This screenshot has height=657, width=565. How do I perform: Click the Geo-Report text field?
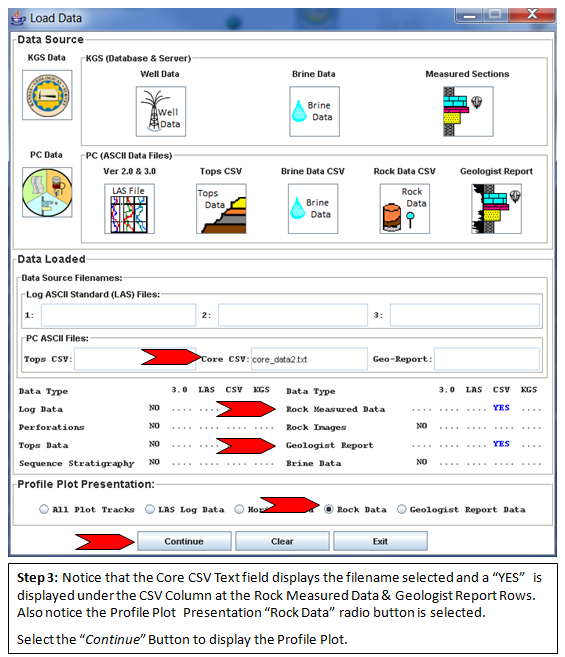(x=487, y=359)
